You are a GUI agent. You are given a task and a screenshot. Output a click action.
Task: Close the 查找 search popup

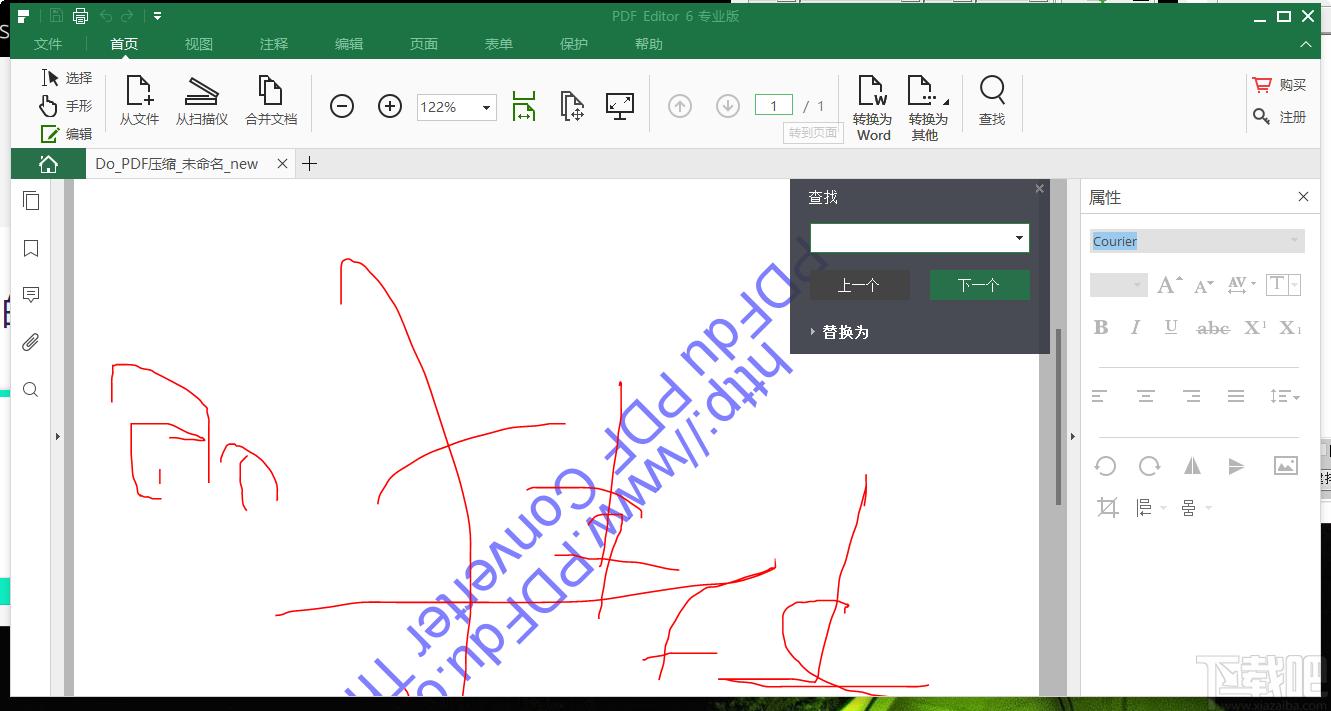1039,188
